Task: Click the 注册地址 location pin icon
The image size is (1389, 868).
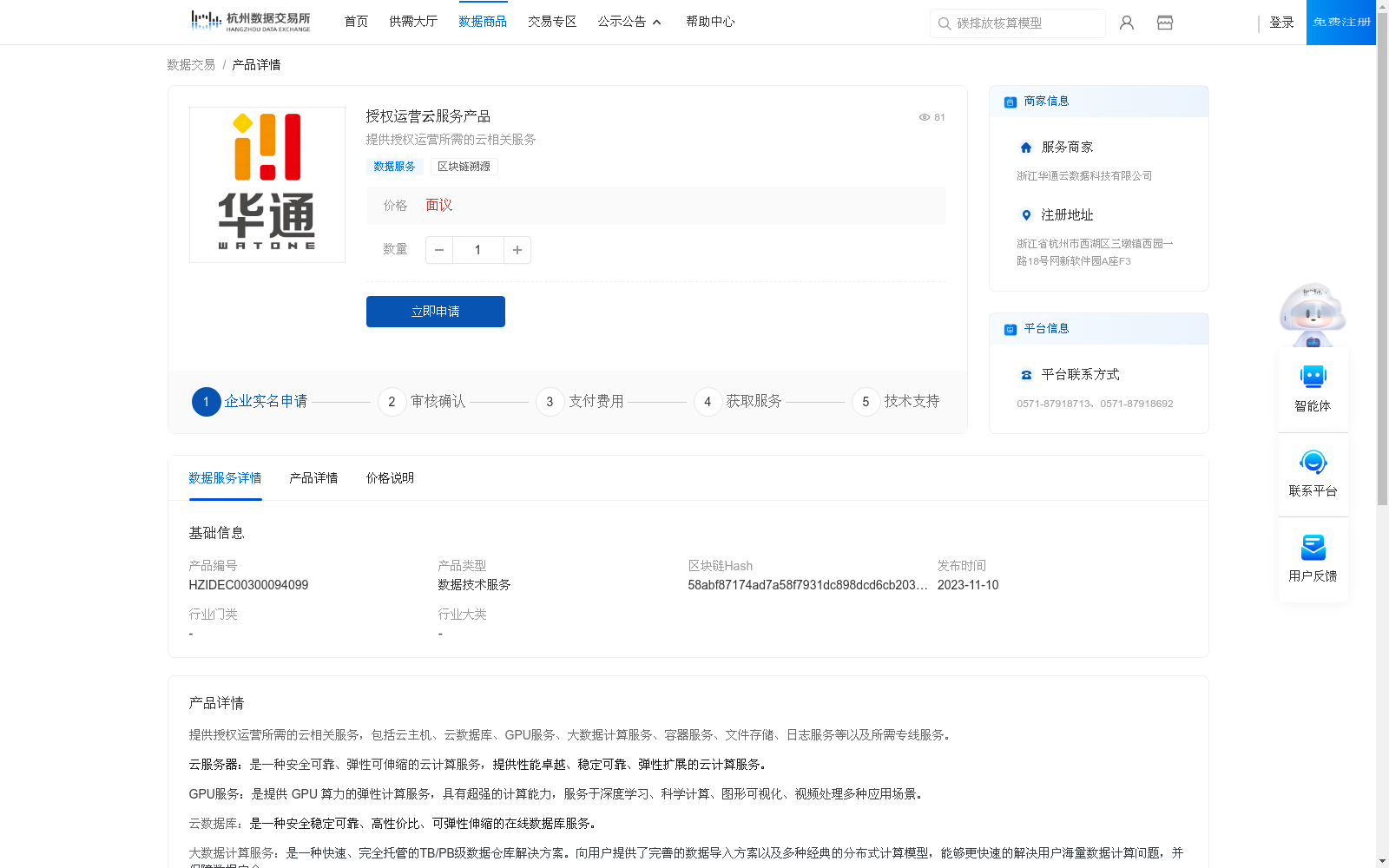Action: tap(1026, 215)
